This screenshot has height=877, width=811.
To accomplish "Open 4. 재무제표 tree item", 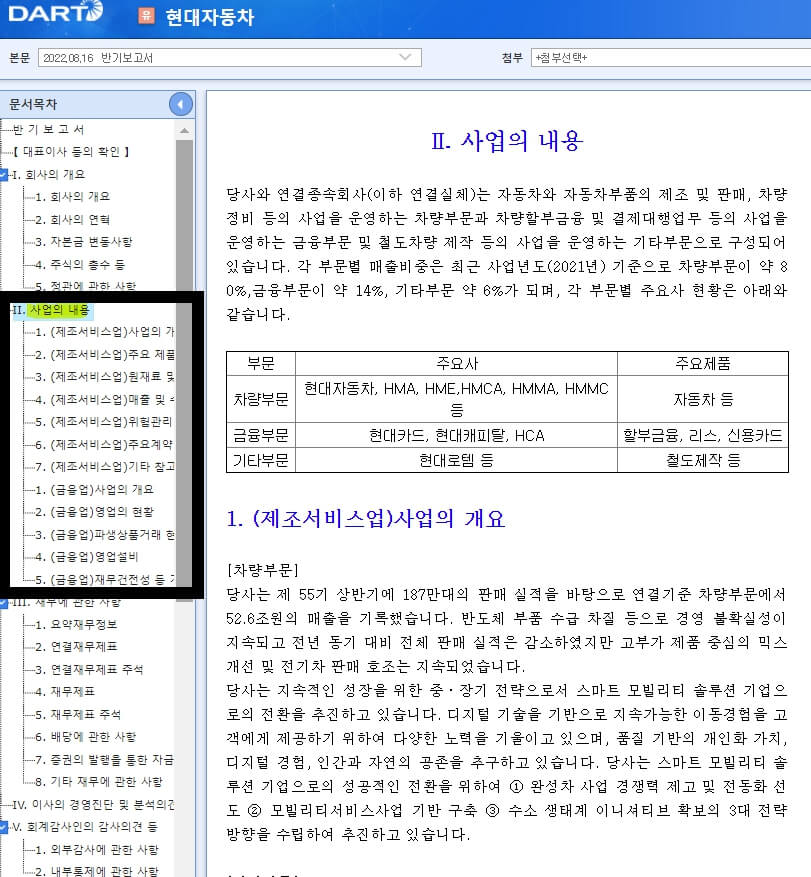I will (65, 692).
